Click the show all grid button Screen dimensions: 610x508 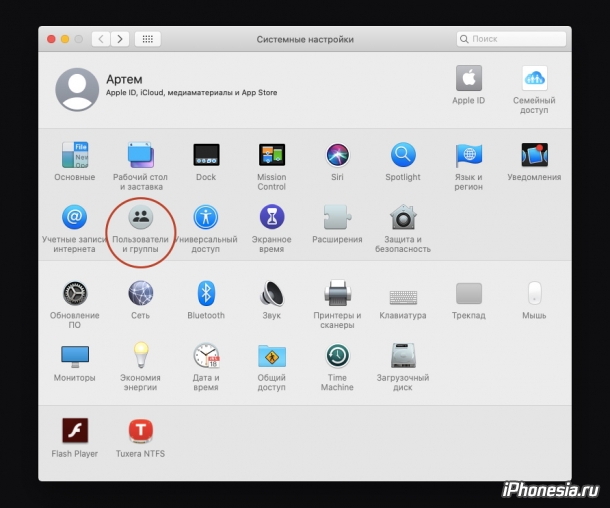(147, 39)
